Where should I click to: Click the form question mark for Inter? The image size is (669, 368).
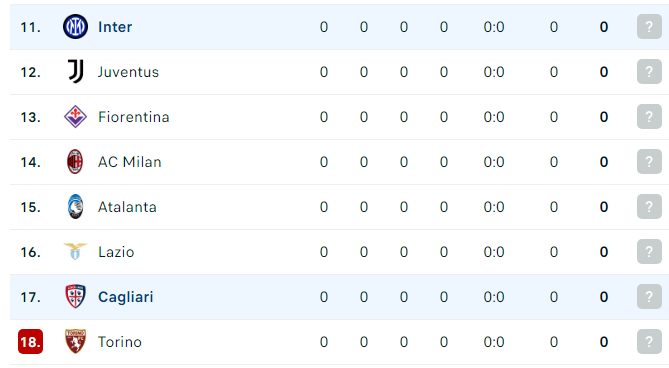[649, 26]
